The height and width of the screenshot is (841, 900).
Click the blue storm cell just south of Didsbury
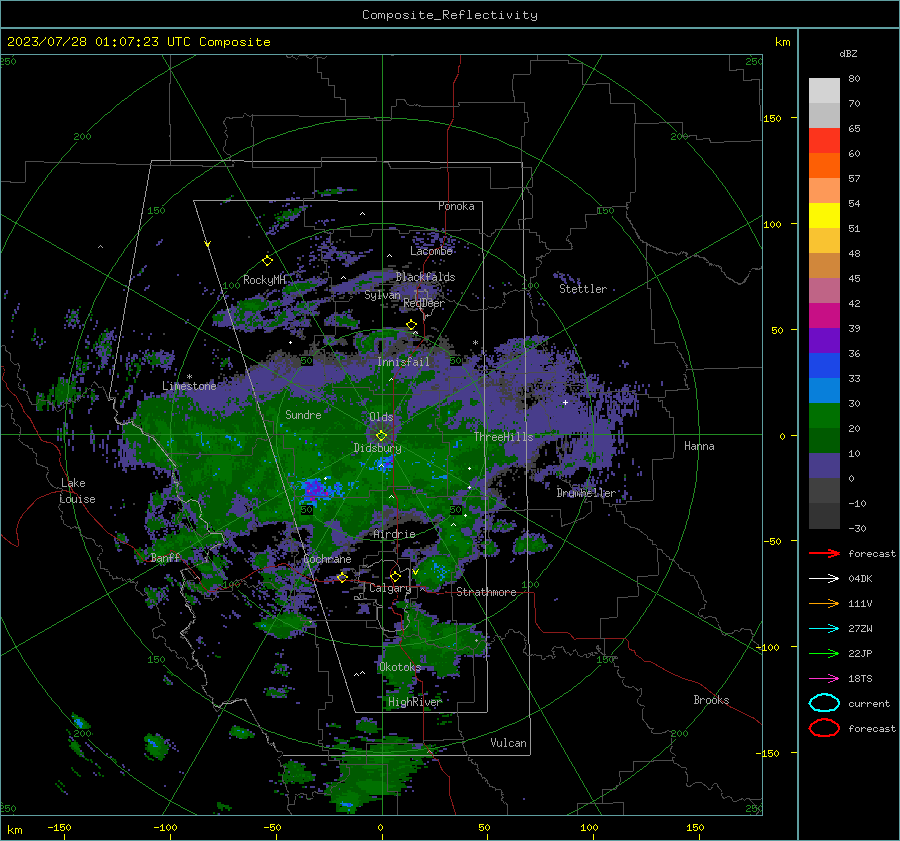click(x=383, y=463)
